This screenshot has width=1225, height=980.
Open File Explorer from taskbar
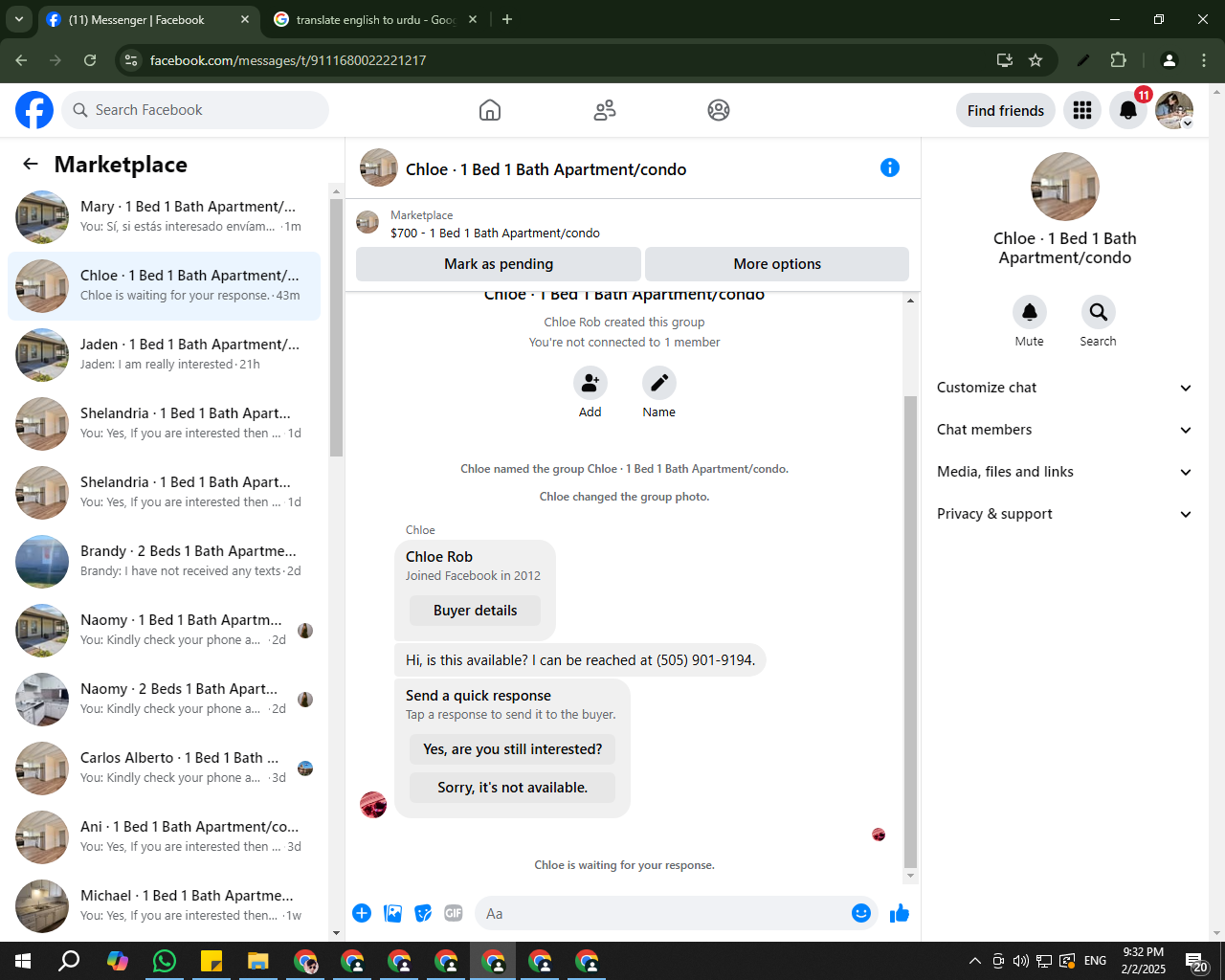tap(257, 961)
